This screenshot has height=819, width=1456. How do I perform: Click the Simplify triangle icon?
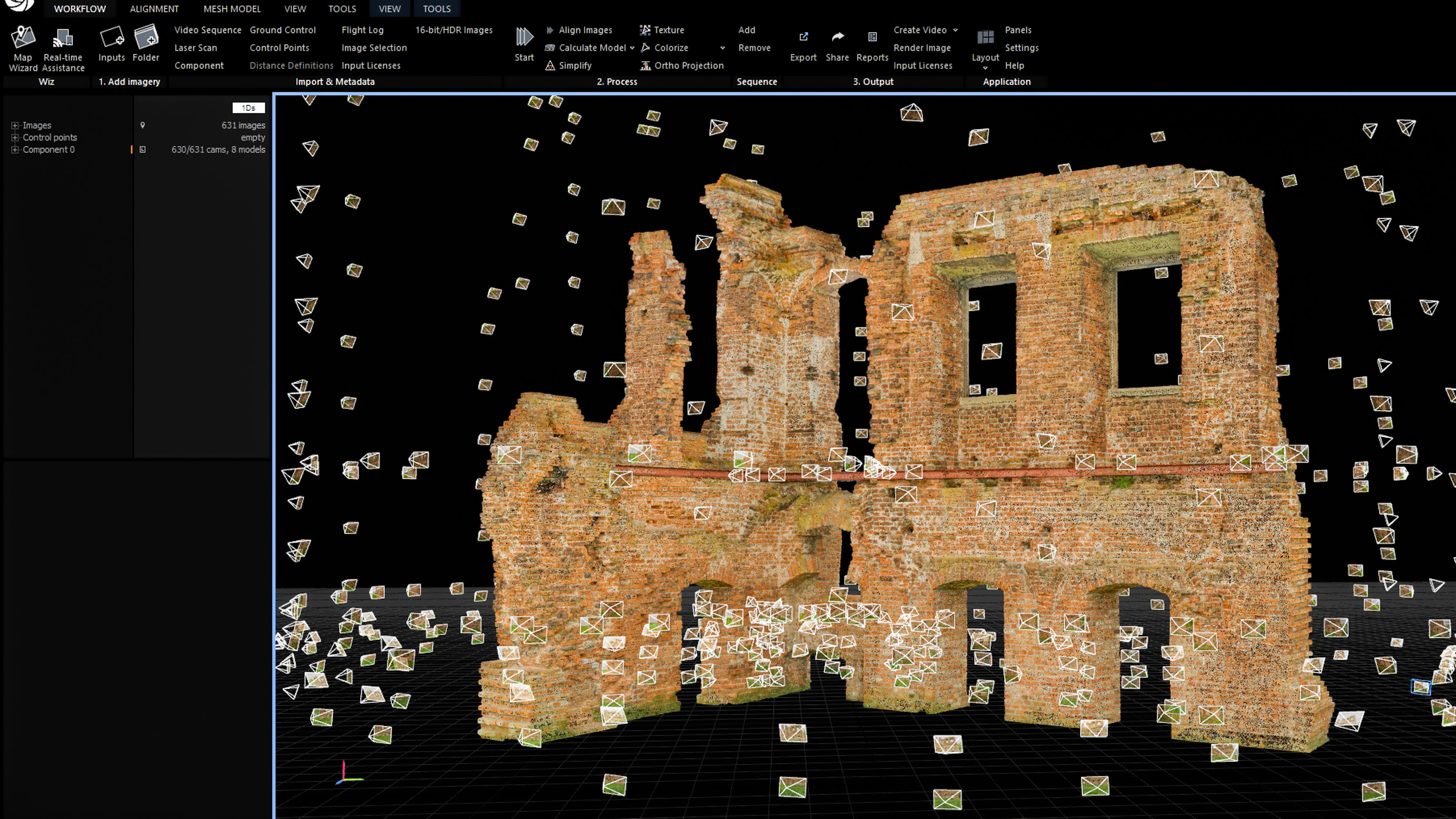[550, 66]
